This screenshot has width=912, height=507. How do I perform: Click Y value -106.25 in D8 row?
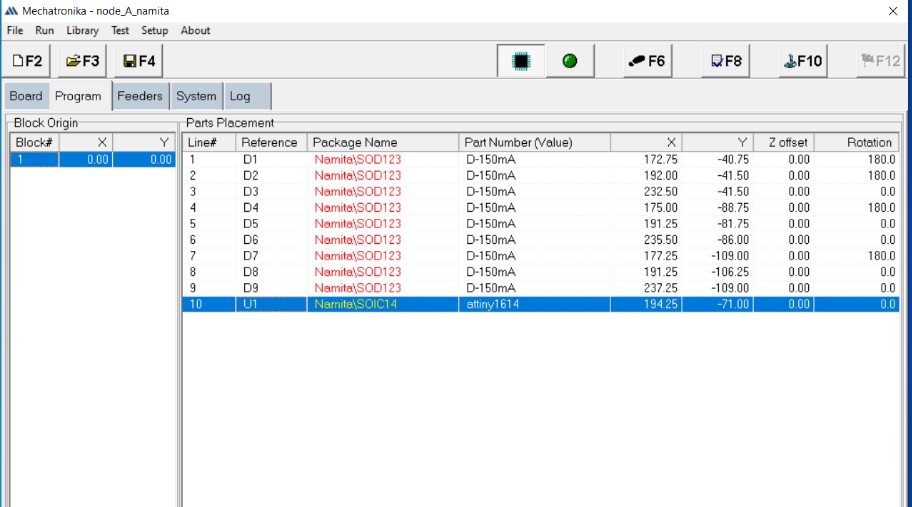coord(718,272)
